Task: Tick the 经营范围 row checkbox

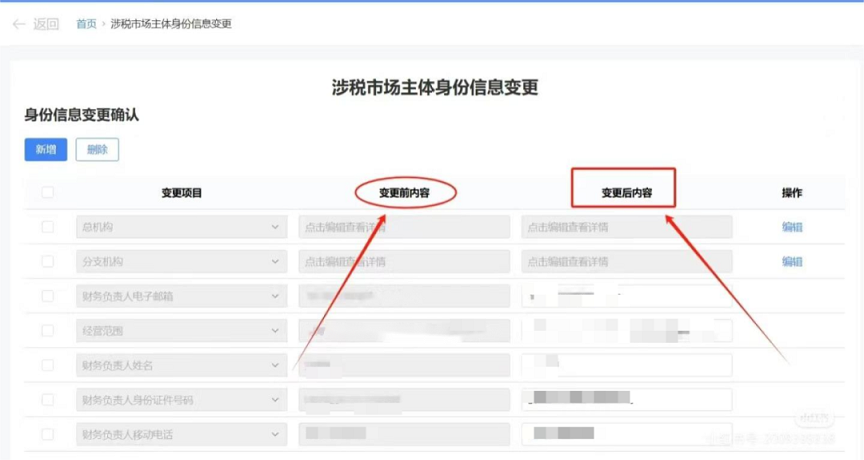Action: tap(47, 331)
